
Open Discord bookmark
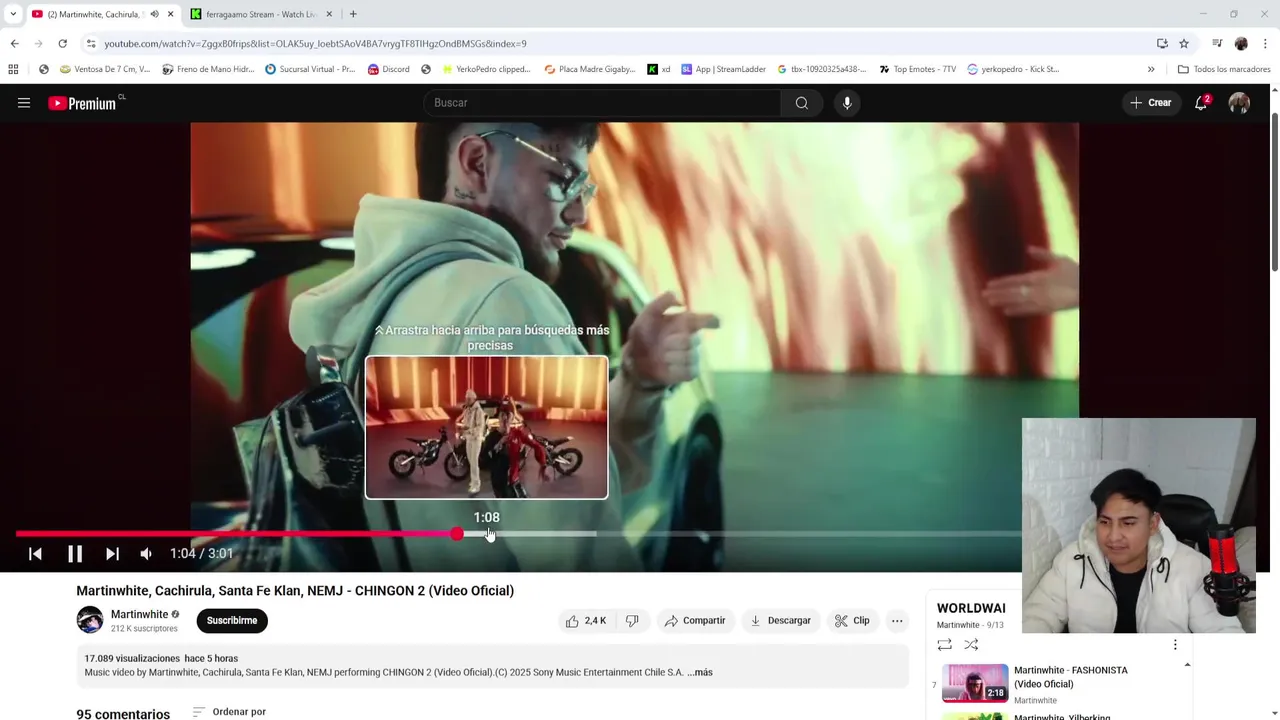point(388,69)
